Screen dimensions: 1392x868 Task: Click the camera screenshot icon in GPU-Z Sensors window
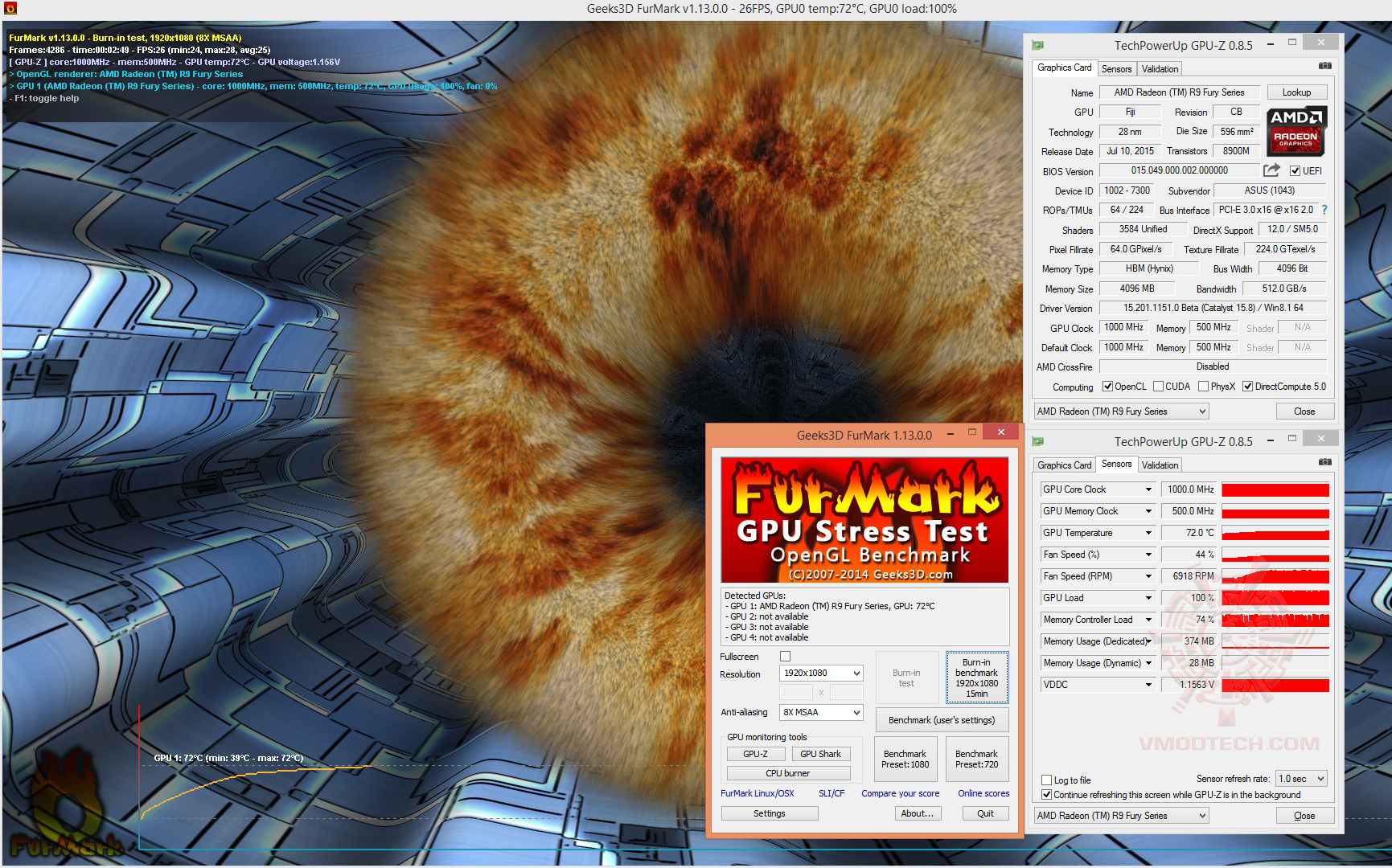[1324, 462]
